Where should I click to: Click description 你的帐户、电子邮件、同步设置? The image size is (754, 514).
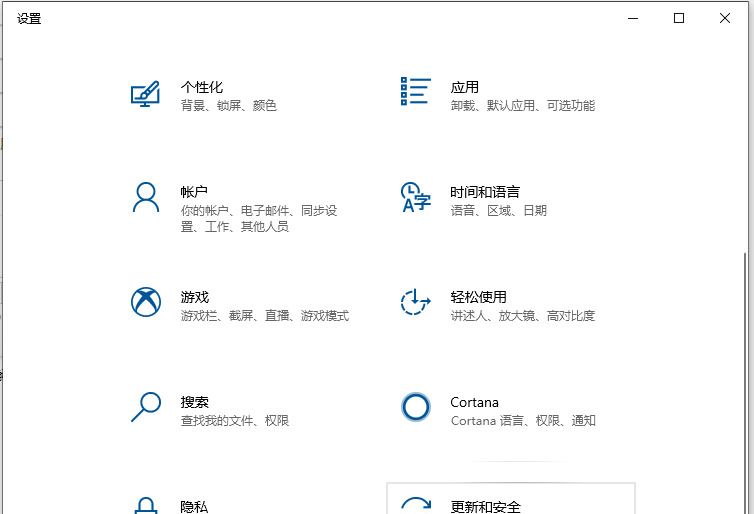[259, 218]
